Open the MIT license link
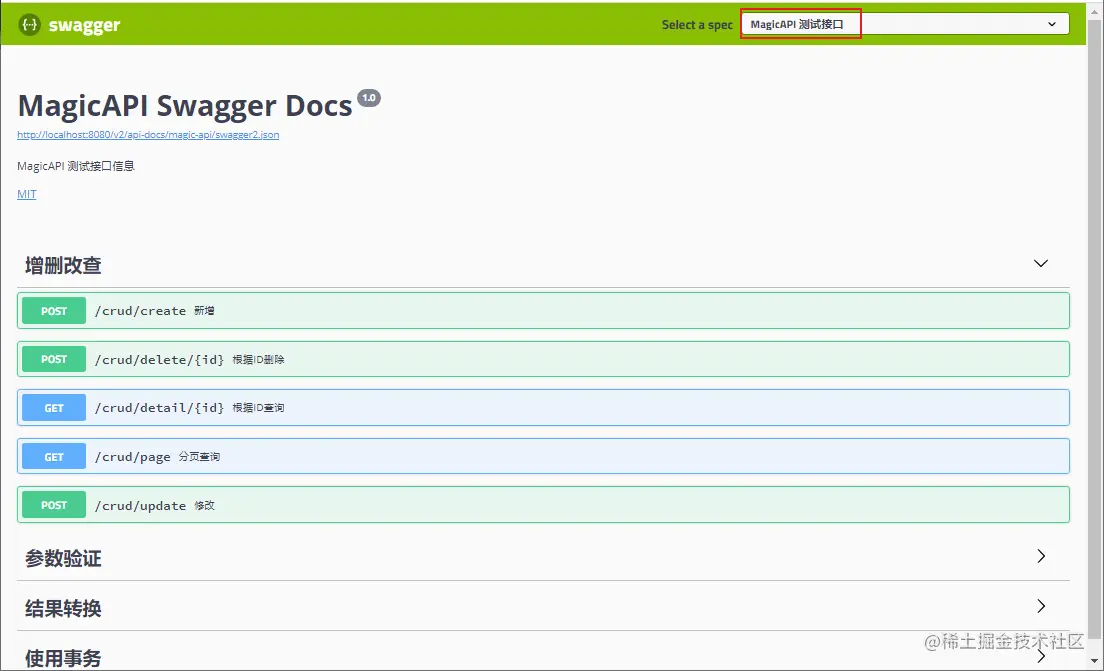Image resolution: width=1104 pixels, height=671 pixels. click(x=27, y=194)
